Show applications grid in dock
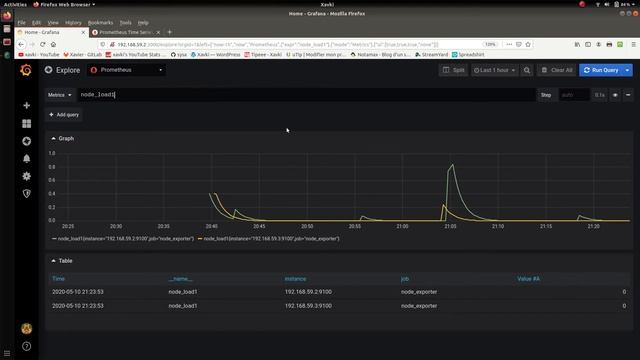640x360 pixels. click(x=7, y=353)
